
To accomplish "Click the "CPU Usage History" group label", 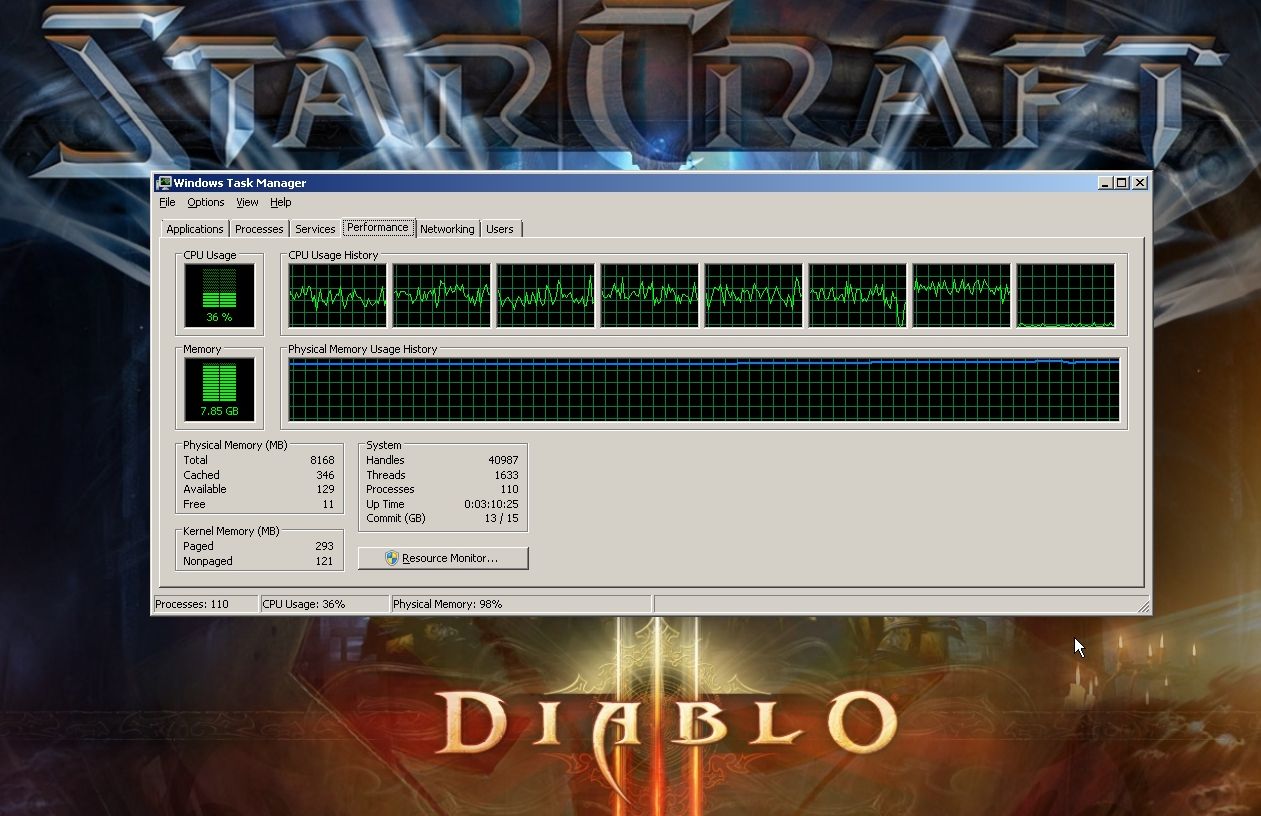I will point(333,255).
